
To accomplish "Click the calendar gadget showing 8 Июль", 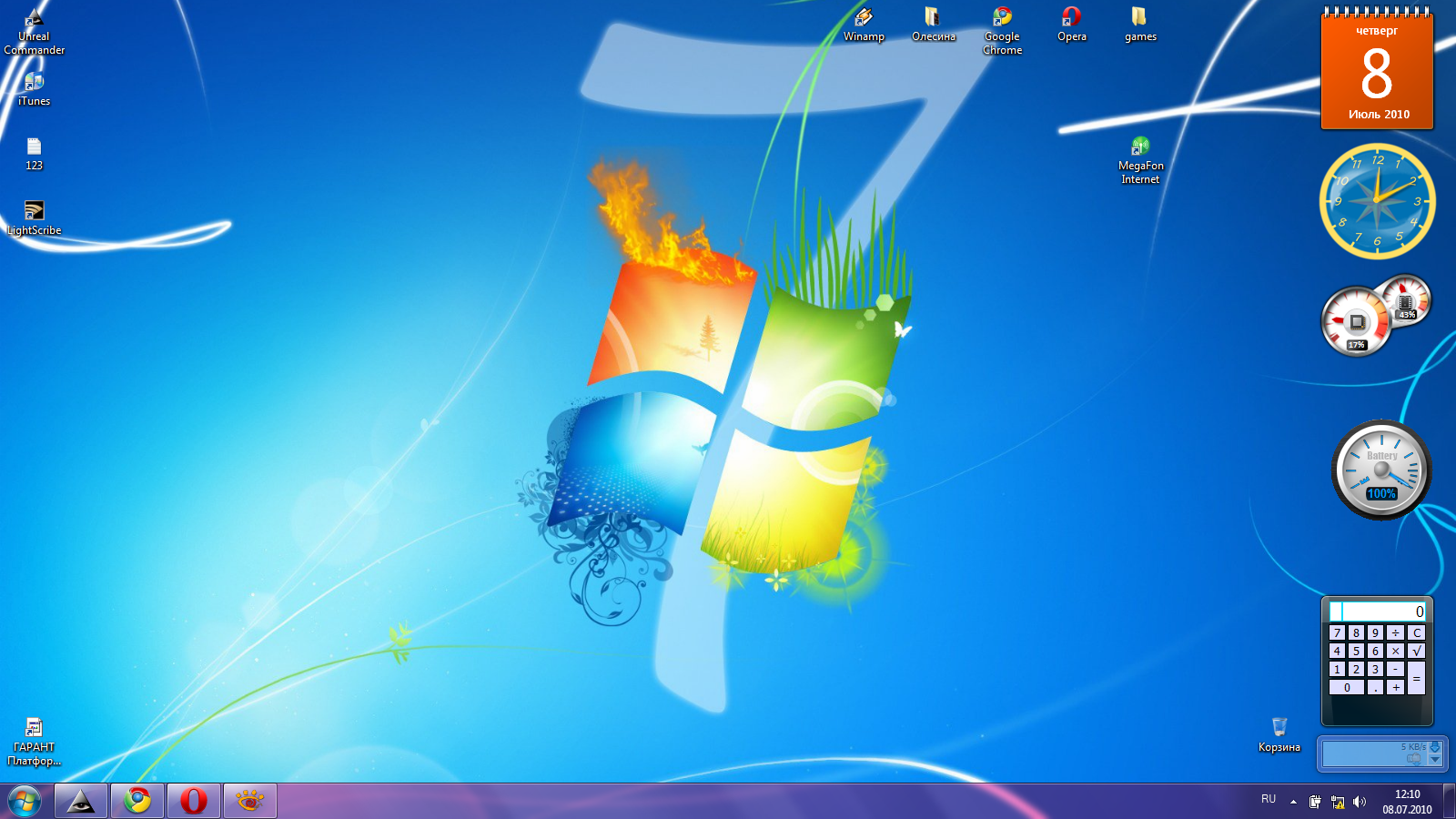I will click(1377, 70).
